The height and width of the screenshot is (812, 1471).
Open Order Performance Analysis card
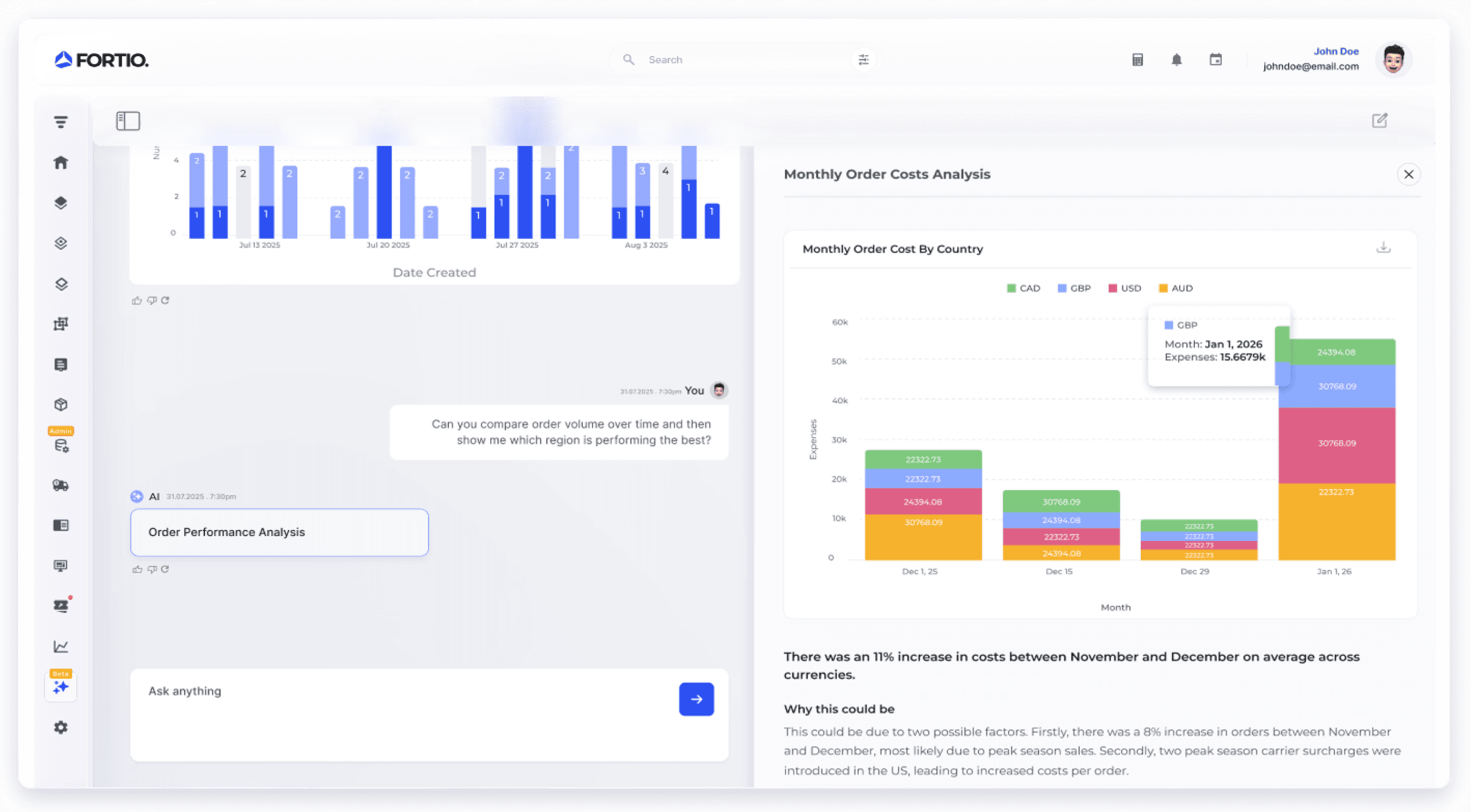tap(279, 532)
